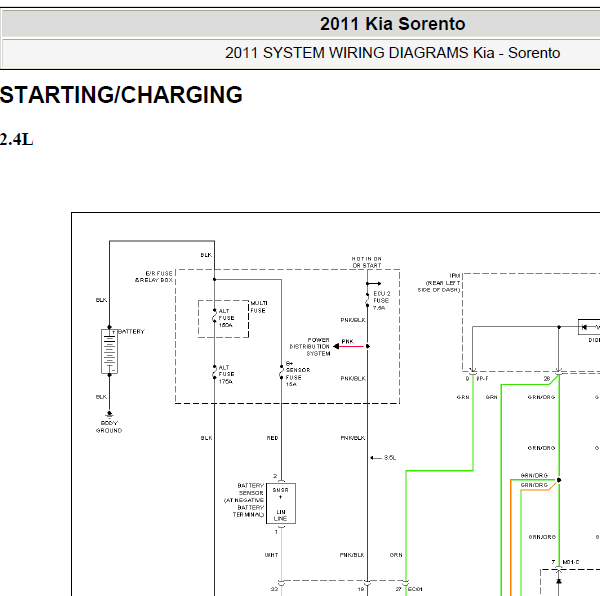Click the ALT FUSE 150A fuse symbol
This screenshot has height=596, width=600.
point(214,318)
